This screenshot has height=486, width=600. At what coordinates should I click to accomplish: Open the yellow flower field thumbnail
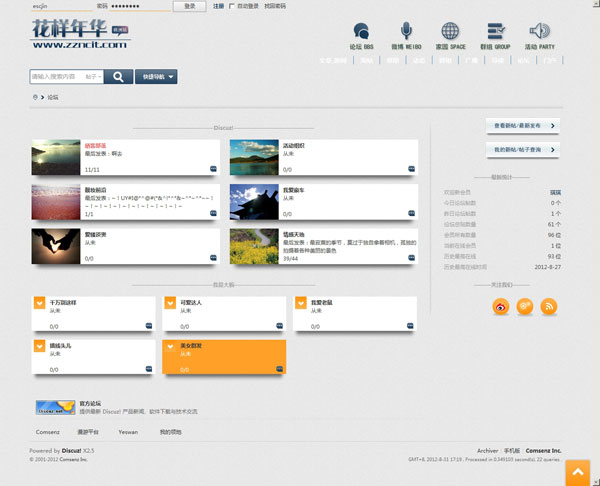(x=254, y=246)
